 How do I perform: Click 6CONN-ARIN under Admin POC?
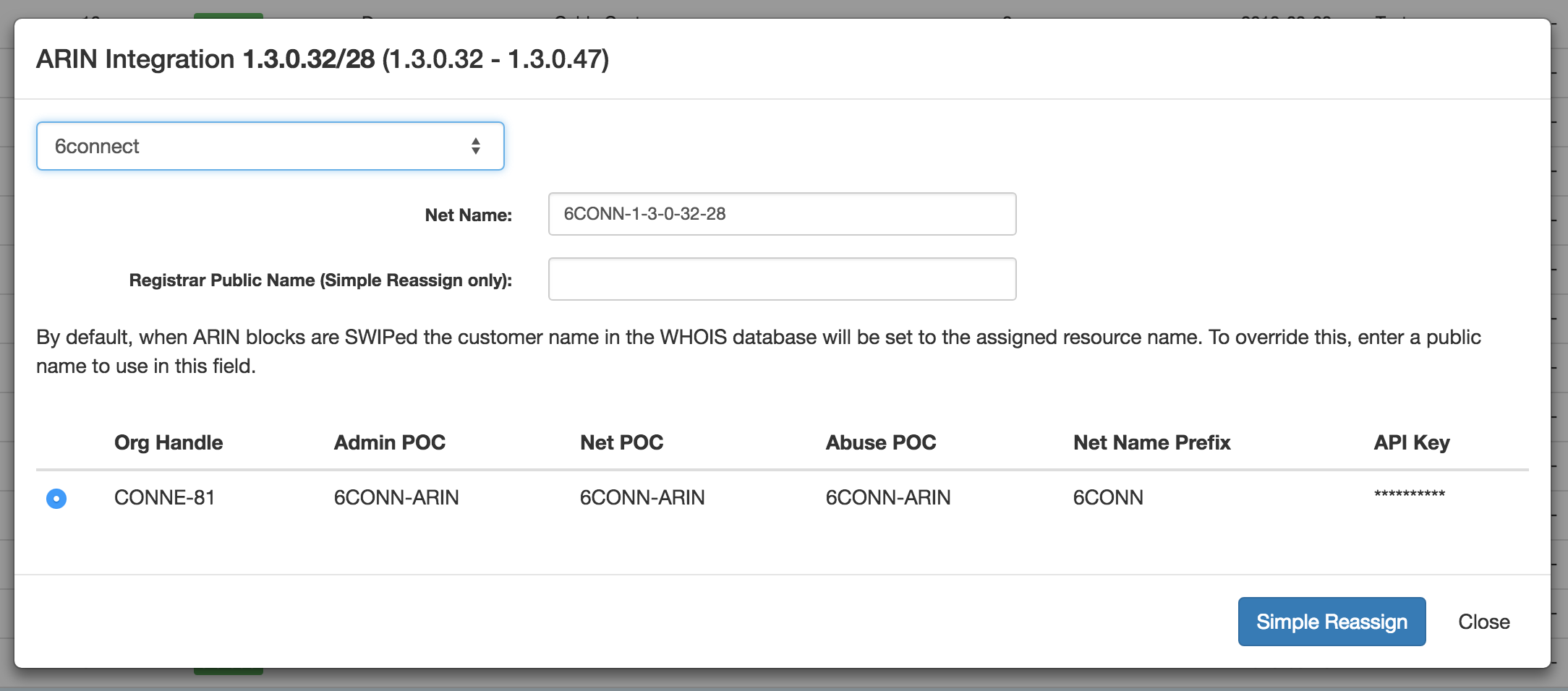(396, 497)
